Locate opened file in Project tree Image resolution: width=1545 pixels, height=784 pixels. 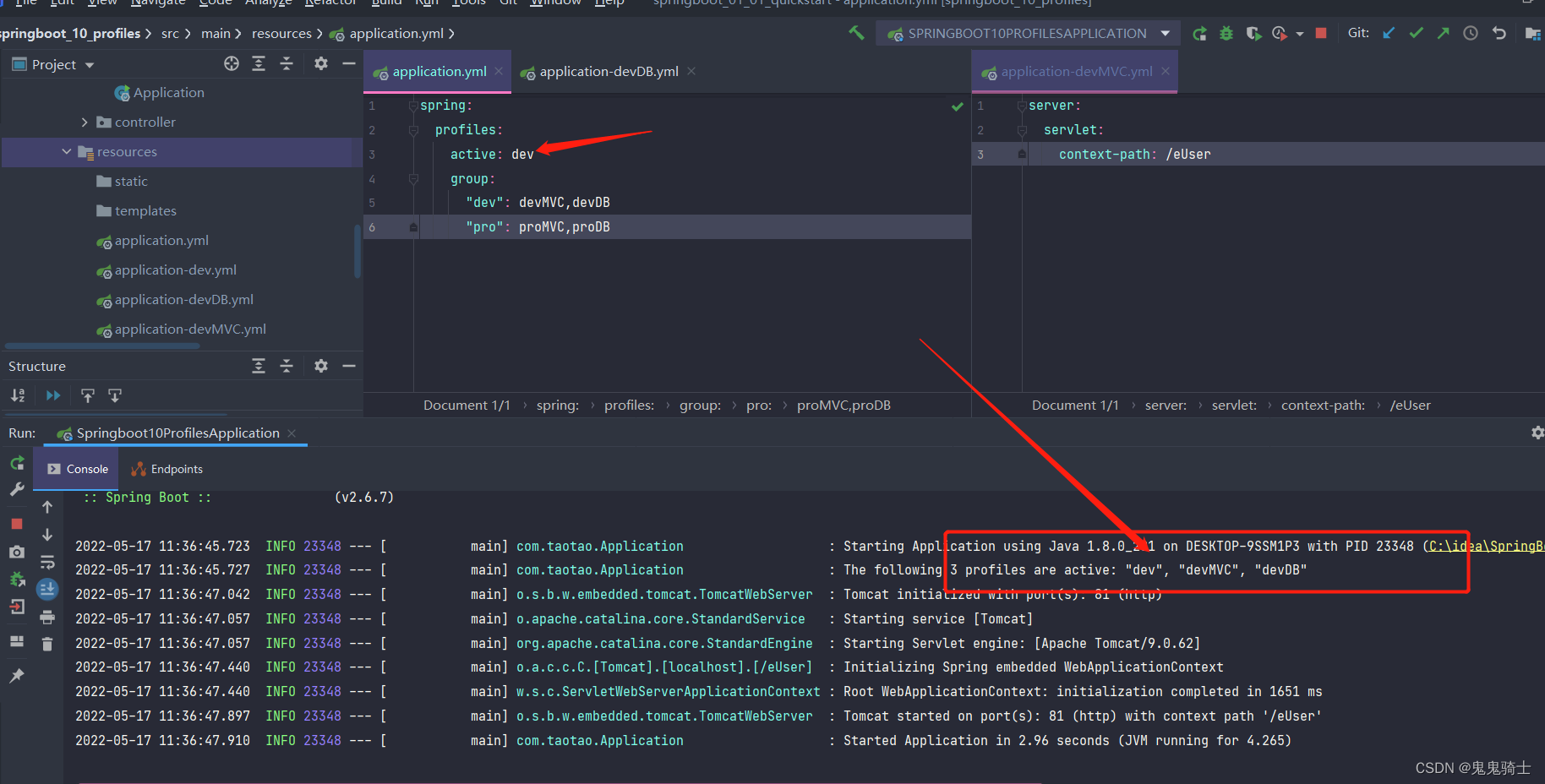(x=232, y=63)
